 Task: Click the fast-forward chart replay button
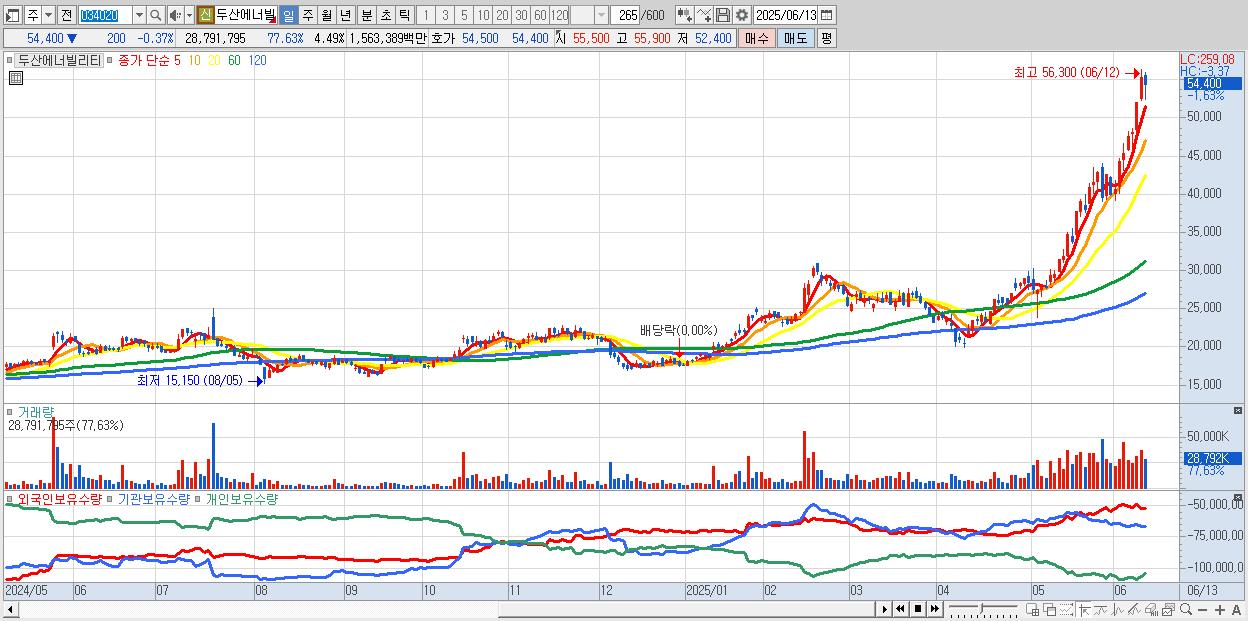click(x=935, y=609)
